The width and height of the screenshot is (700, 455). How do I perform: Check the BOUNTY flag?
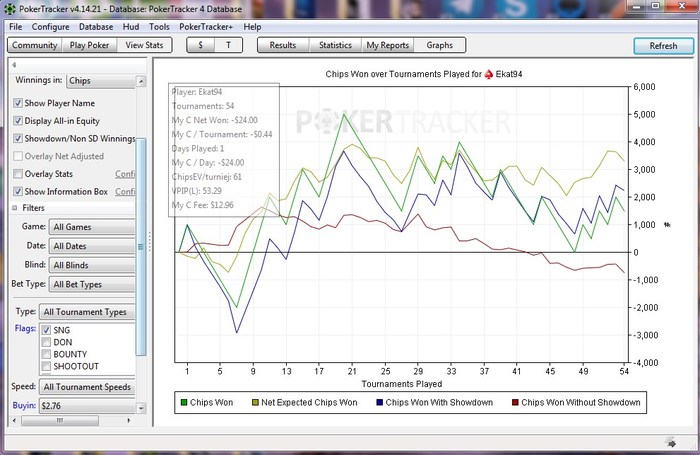pos(46,354)
